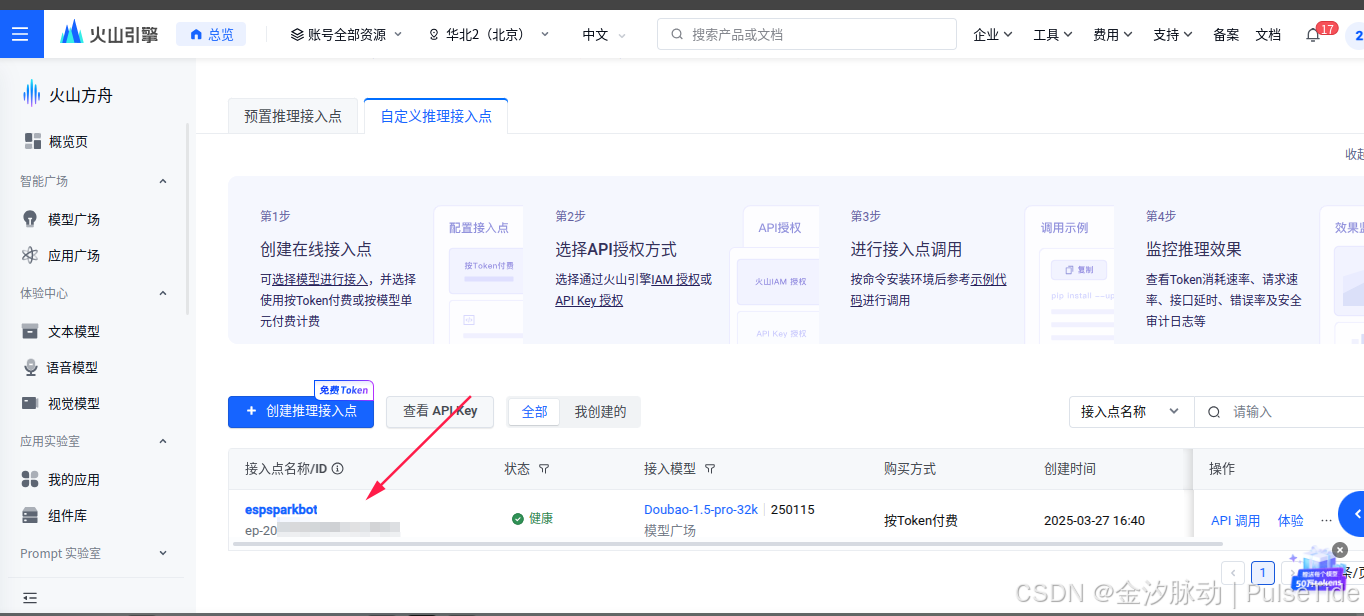
Task: Click the 组件库 sidebar icon
Action: click(31, 515)
